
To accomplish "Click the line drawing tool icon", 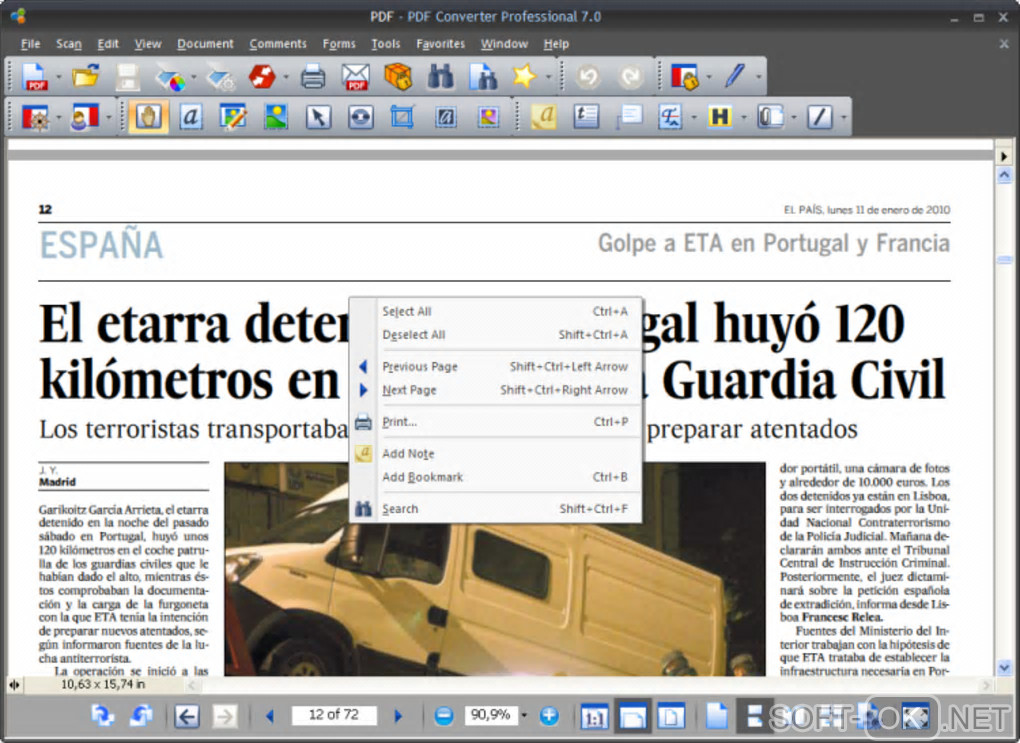I will pyautogui.click(x=820, y=117).
